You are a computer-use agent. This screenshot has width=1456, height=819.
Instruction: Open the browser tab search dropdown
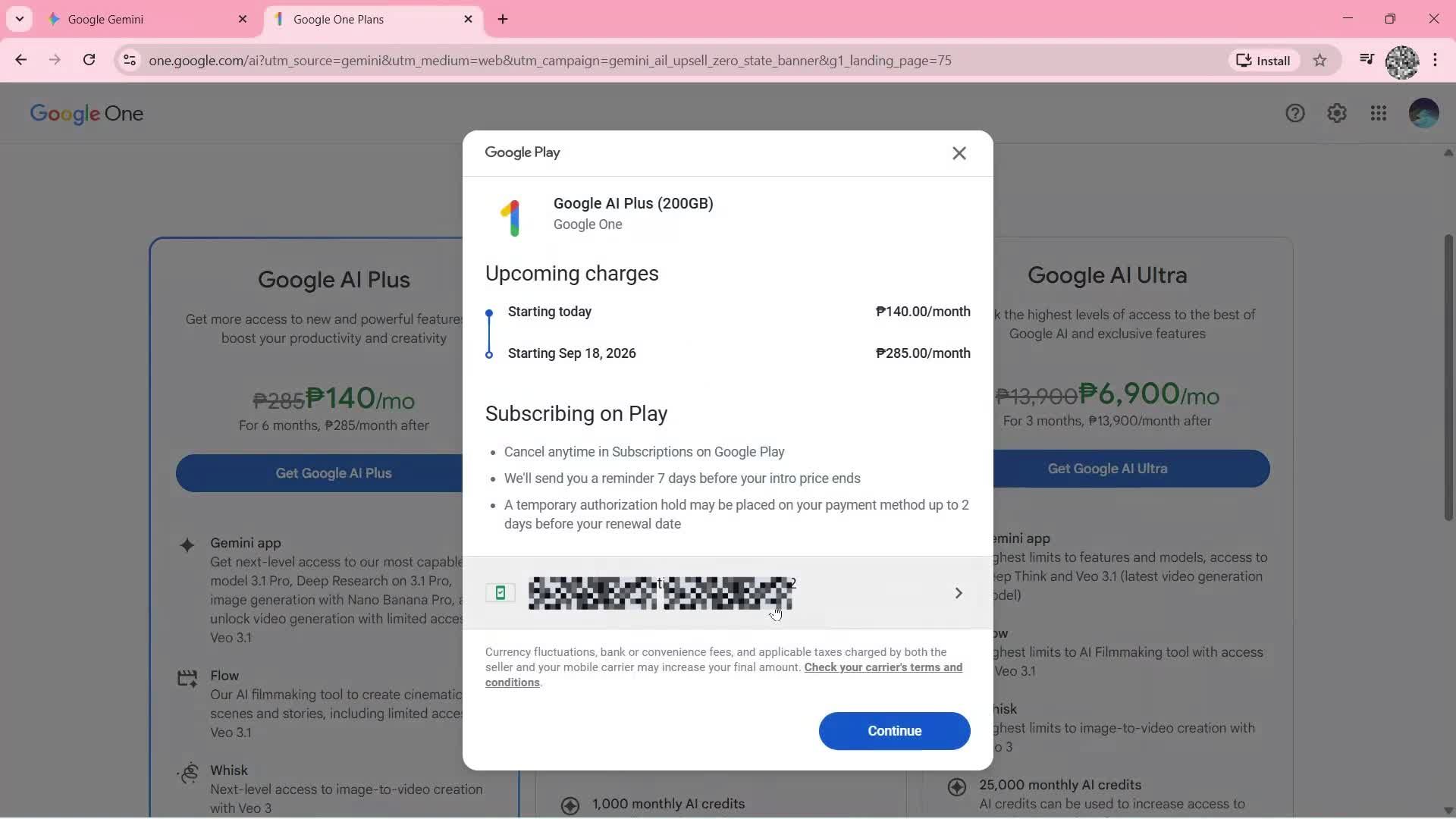point(19,18)
